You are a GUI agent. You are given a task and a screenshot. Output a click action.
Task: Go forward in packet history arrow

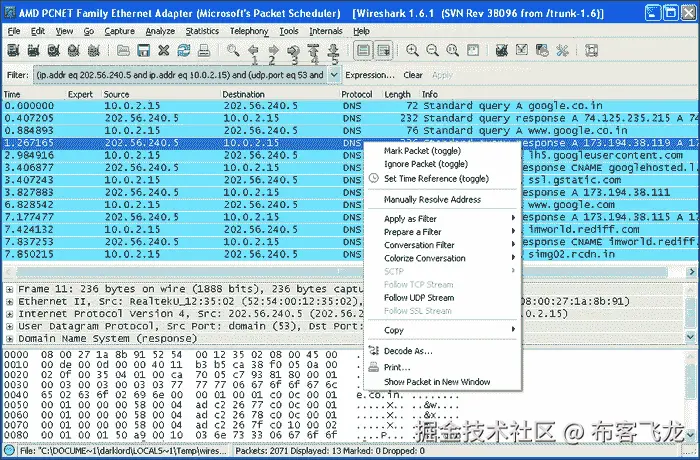click(273, 50)
